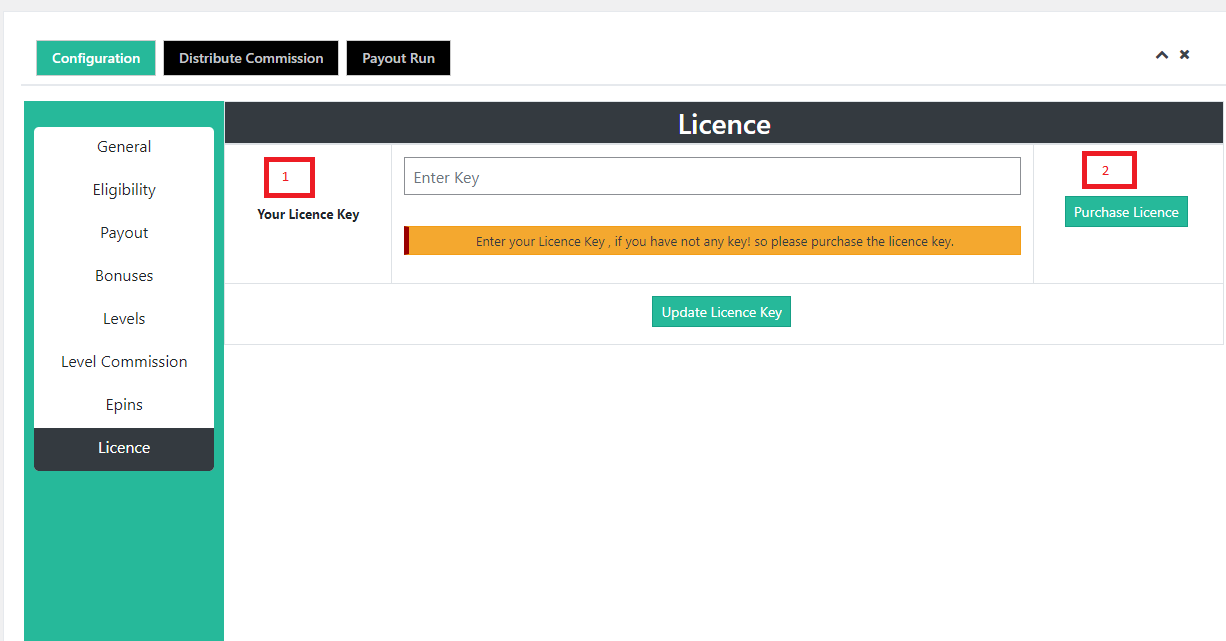Screen dimensions: 1226x641
Task: Switch to the Configuration tab
Action: (x=96, y=58)
